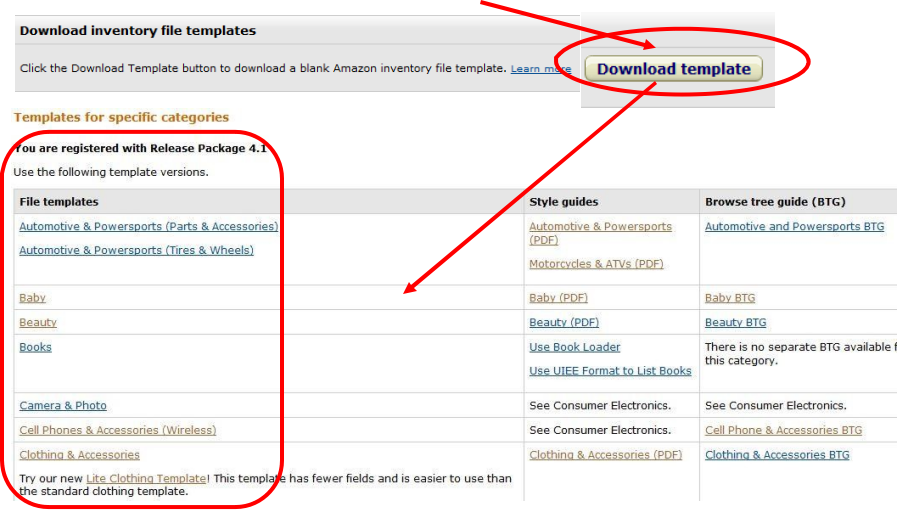Viewport: 897px width, 510px height.
Task: Try the Lite Clothing Template link
Action: click(x=146, y=479)
